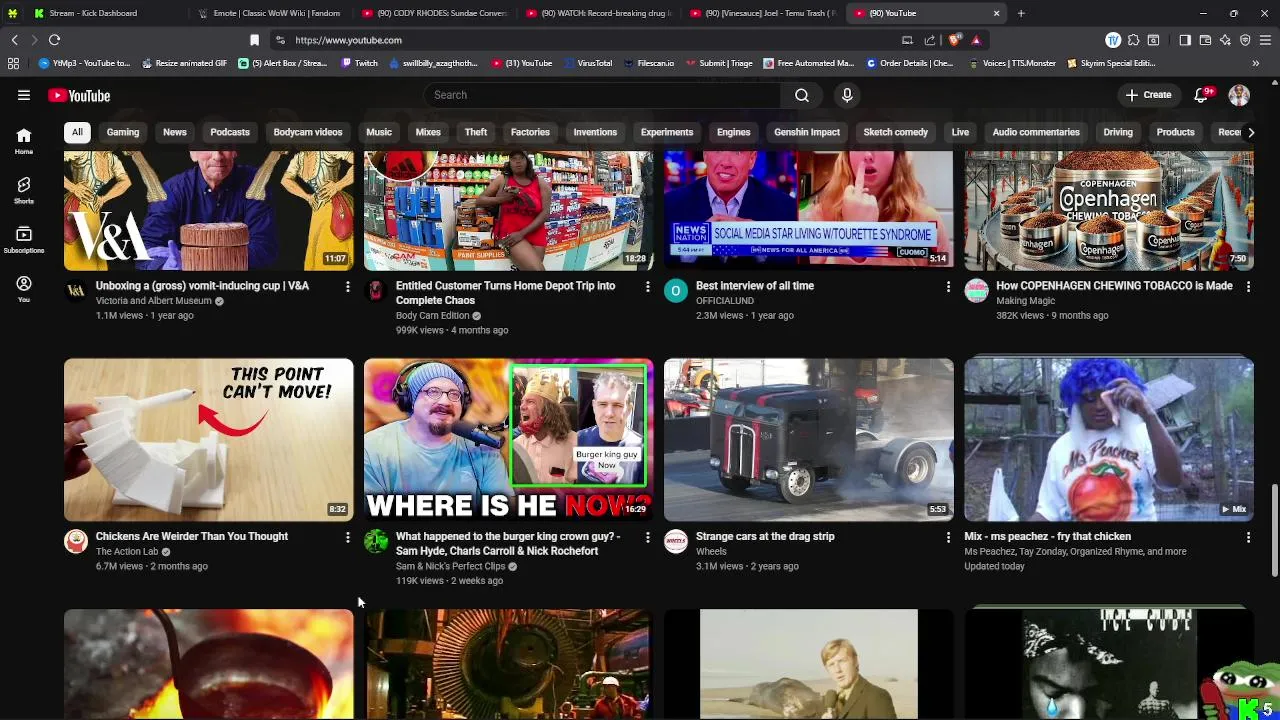Open the Brave shields lion icon
Screen dimensions: 1280x720
click(955, 40)
